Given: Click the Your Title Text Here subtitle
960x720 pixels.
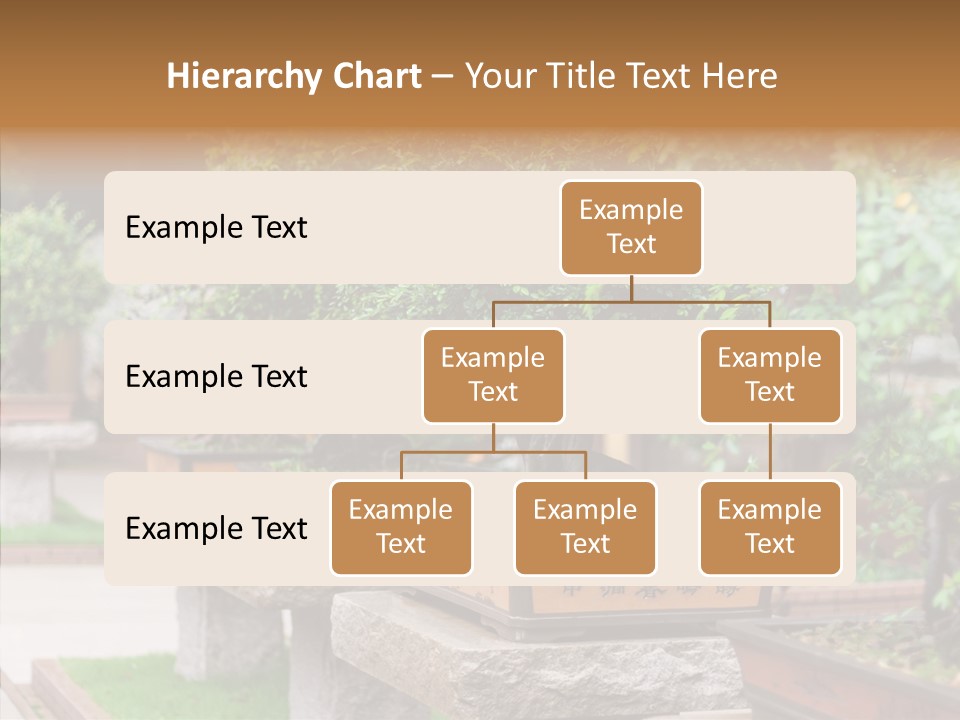Looking at the screenshot, I should [x=622, y=75].
